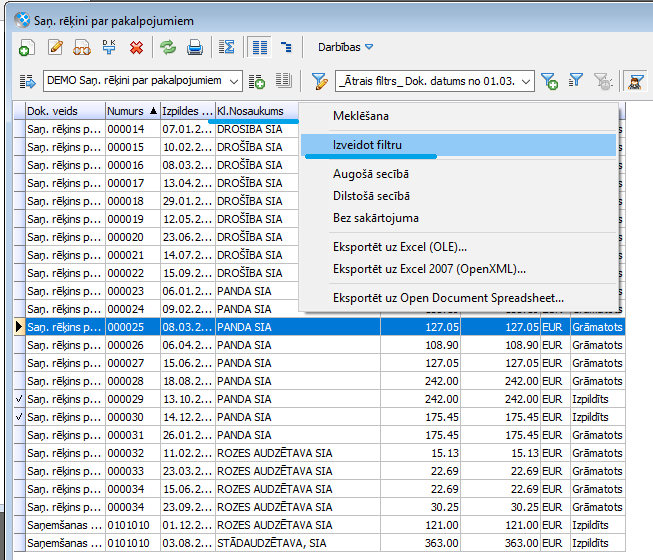653x560 pixels.
Task: Click the new document icon with green plus
Action: [27, 47]
